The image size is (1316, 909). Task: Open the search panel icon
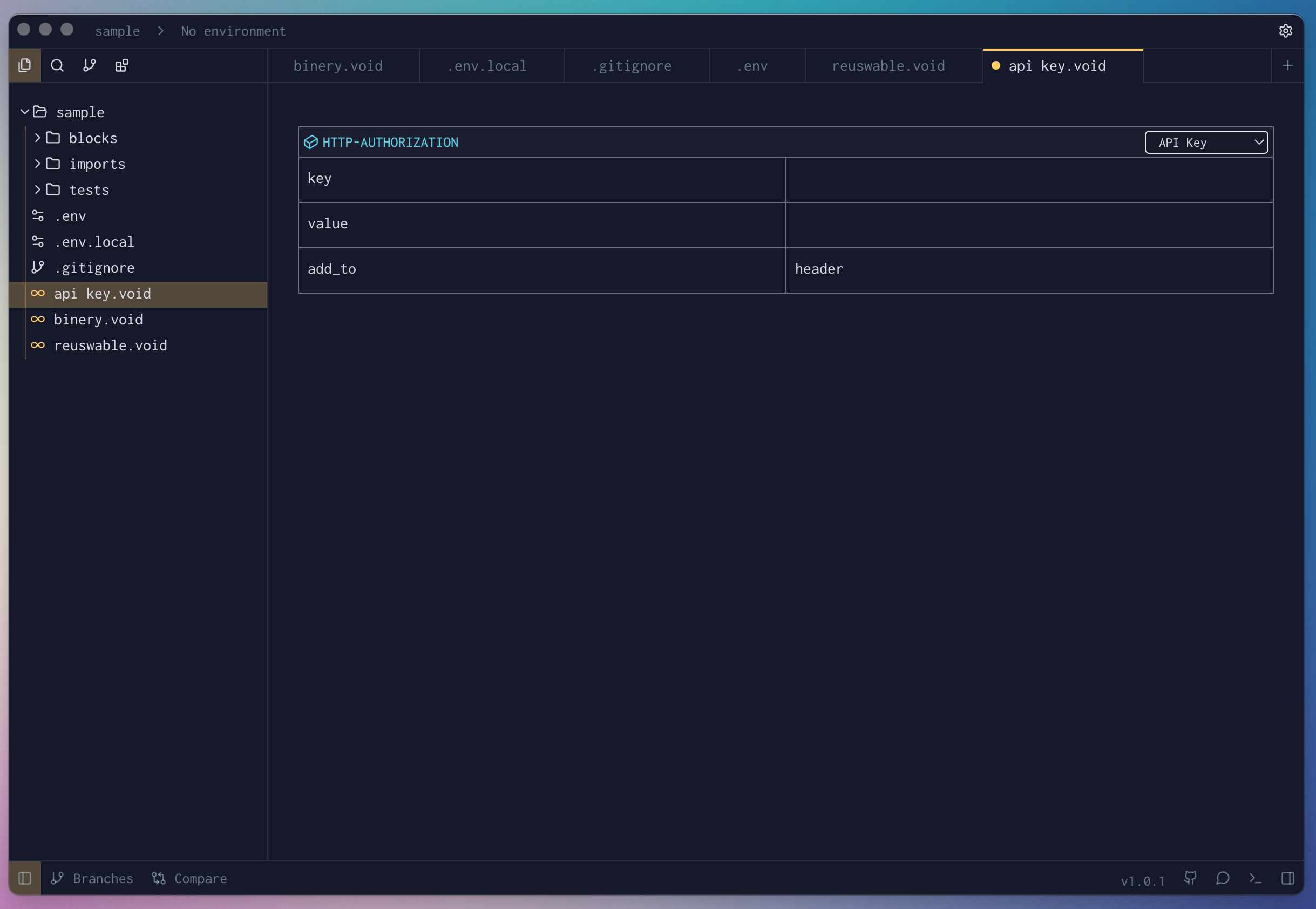coord(57,65)
